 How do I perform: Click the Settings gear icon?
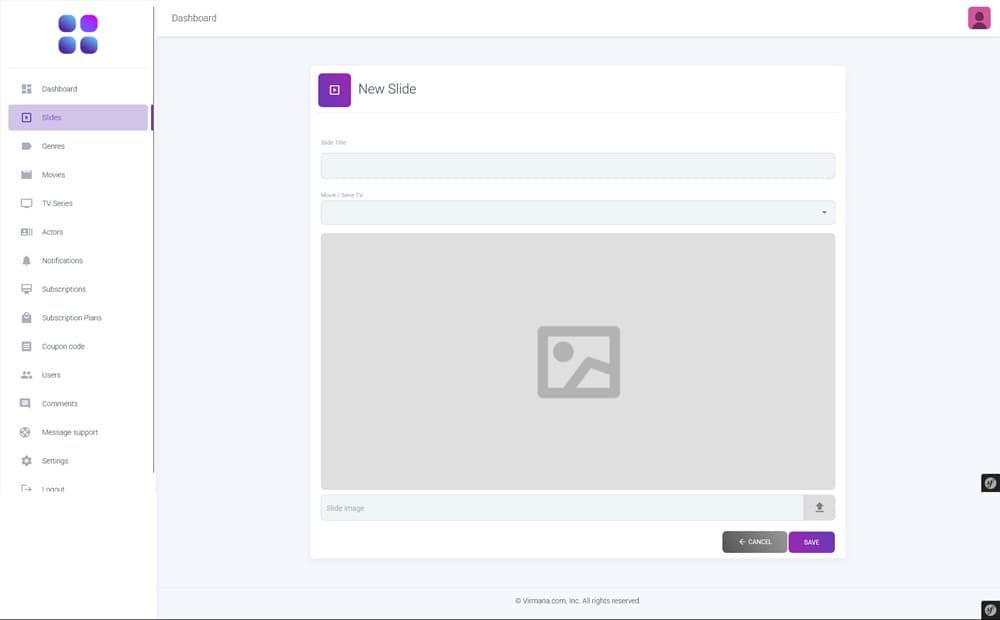[x=27, y=461]
